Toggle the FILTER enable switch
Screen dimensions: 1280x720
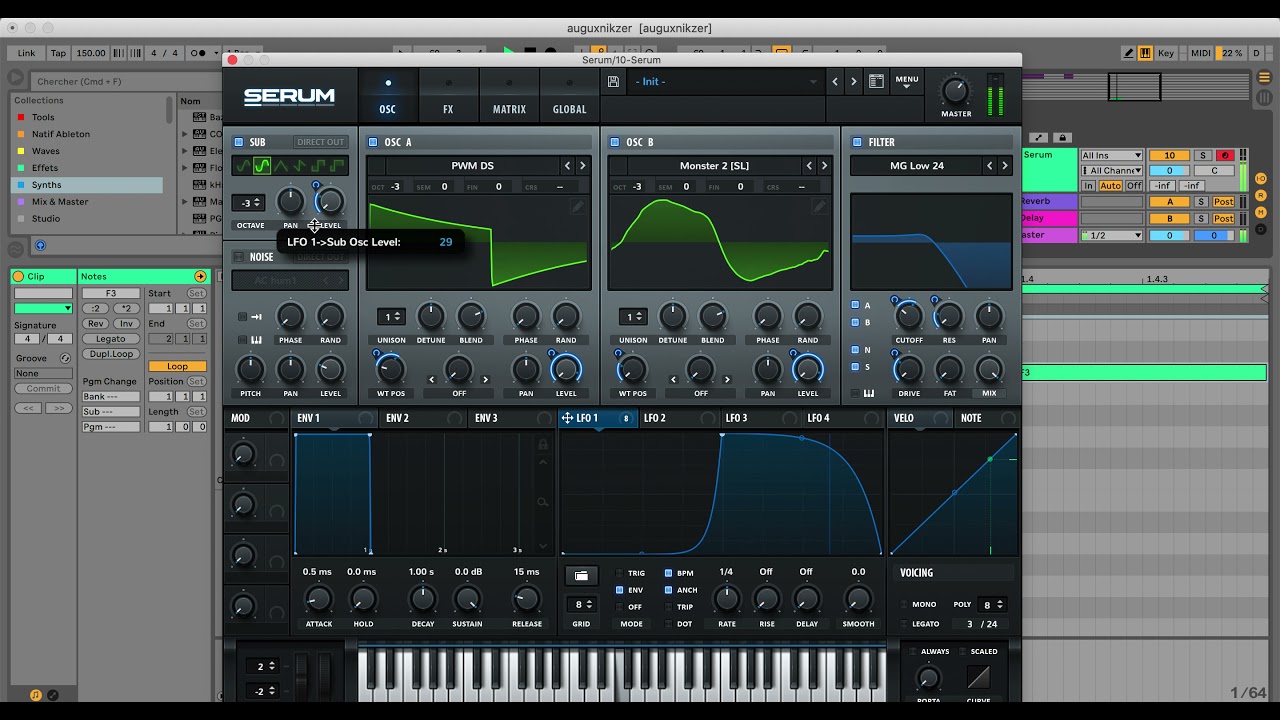(857, 142)
